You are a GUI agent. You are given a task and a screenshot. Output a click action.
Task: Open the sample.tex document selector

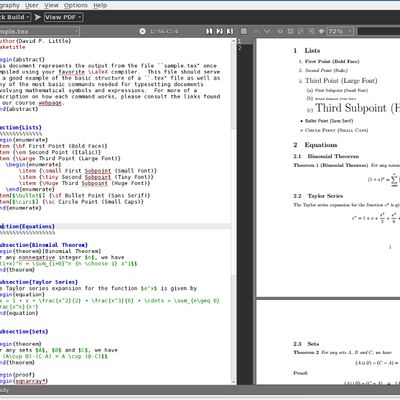[39, 31]
